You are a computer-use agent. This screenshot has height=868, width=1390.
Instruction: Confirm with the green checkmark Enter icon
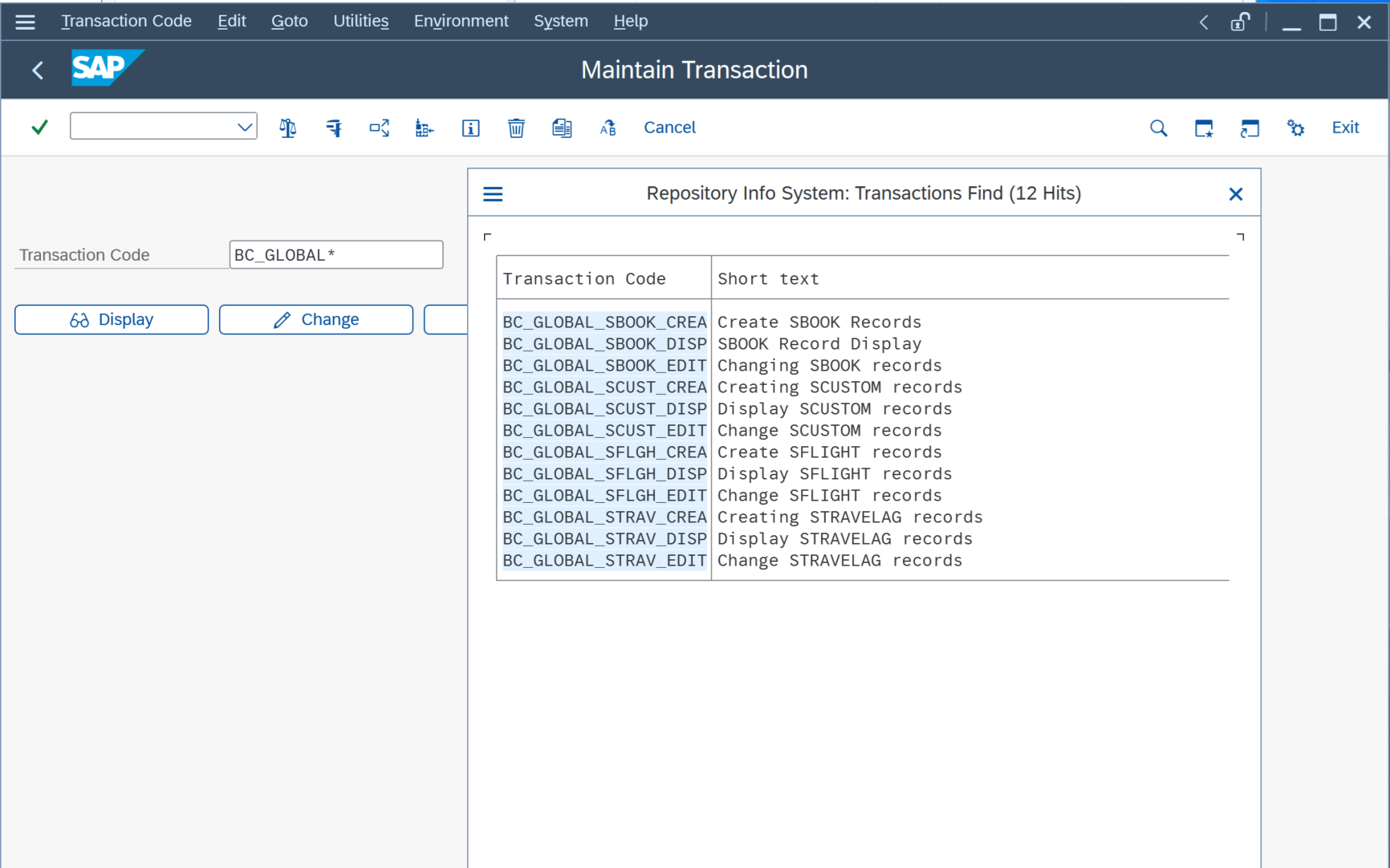(39, 127)
